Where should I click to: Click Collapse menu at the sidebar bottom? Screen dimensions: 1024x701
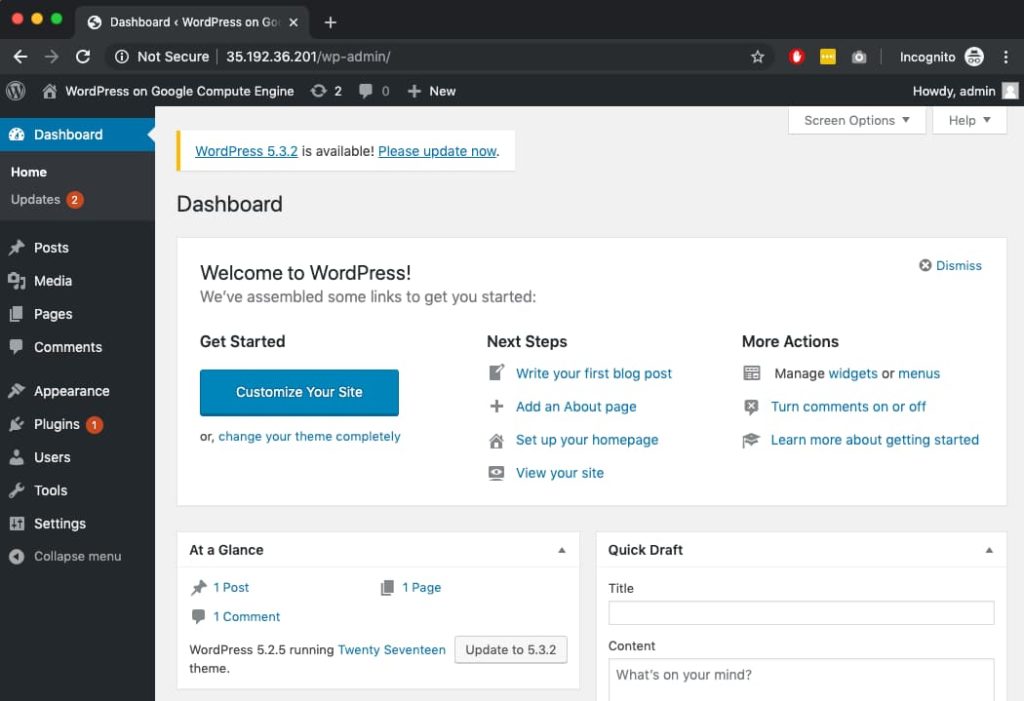coord(76,556)
